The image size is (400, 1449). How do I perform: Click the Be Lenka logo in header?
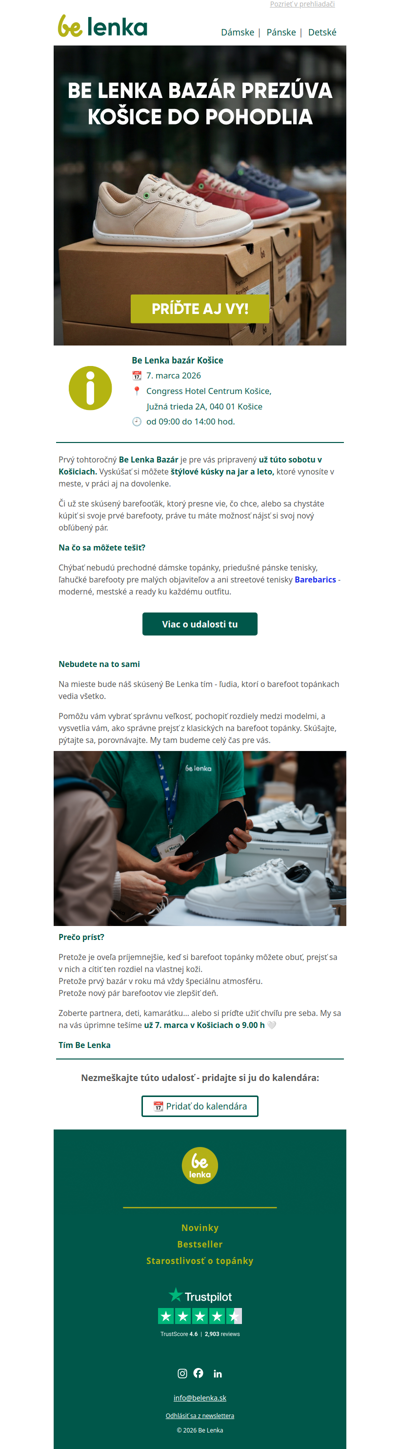pos(102,27)
